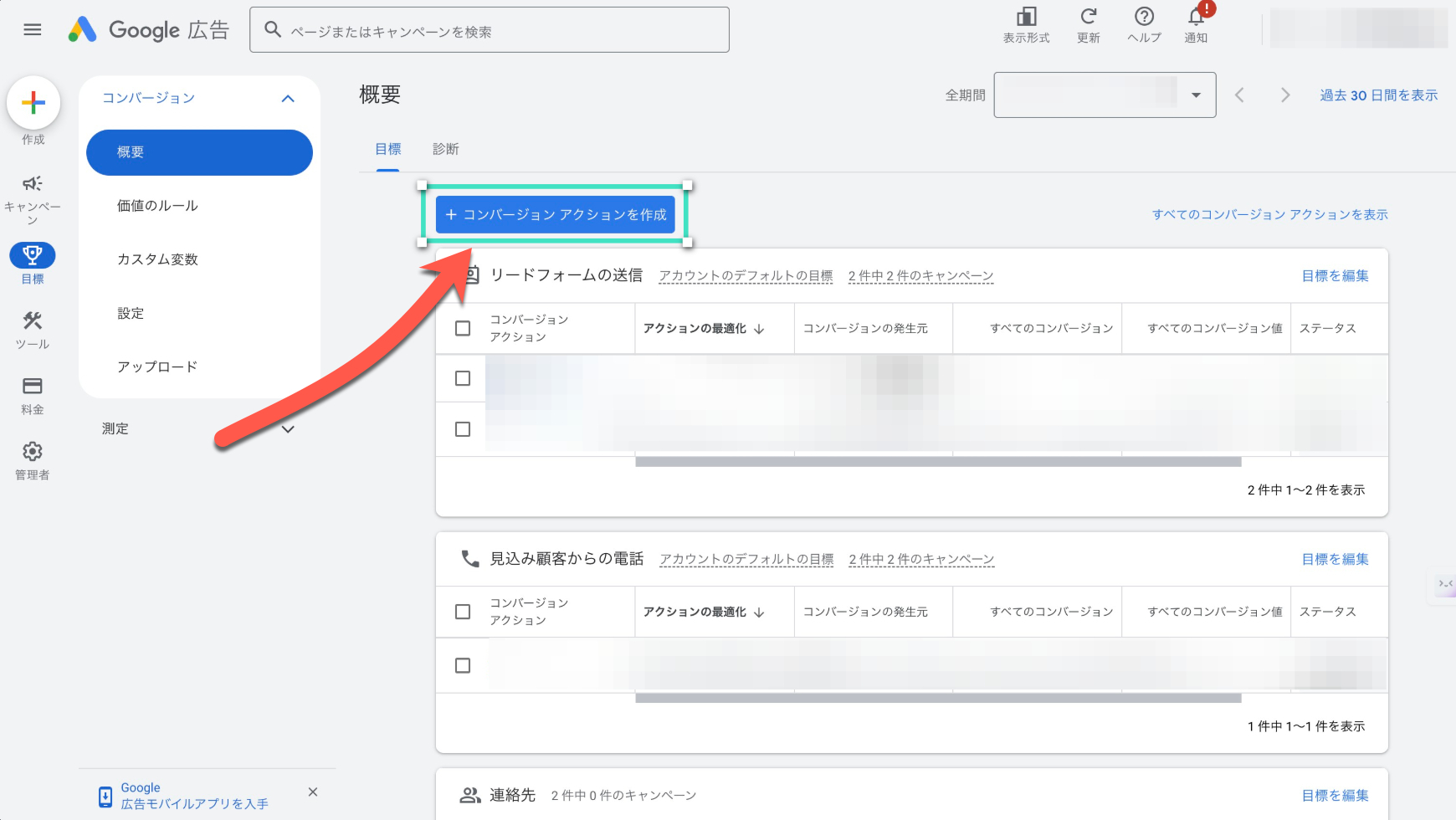Click the 作成 plus icon to create new

click(33, 104)
